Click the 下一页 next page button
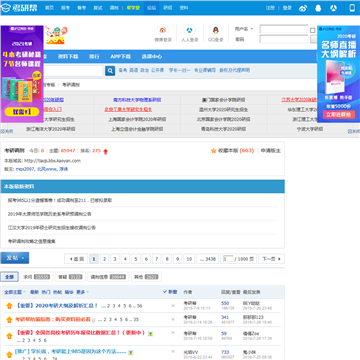The height and width of the screenshot is (360, 360). pos(272,259)
